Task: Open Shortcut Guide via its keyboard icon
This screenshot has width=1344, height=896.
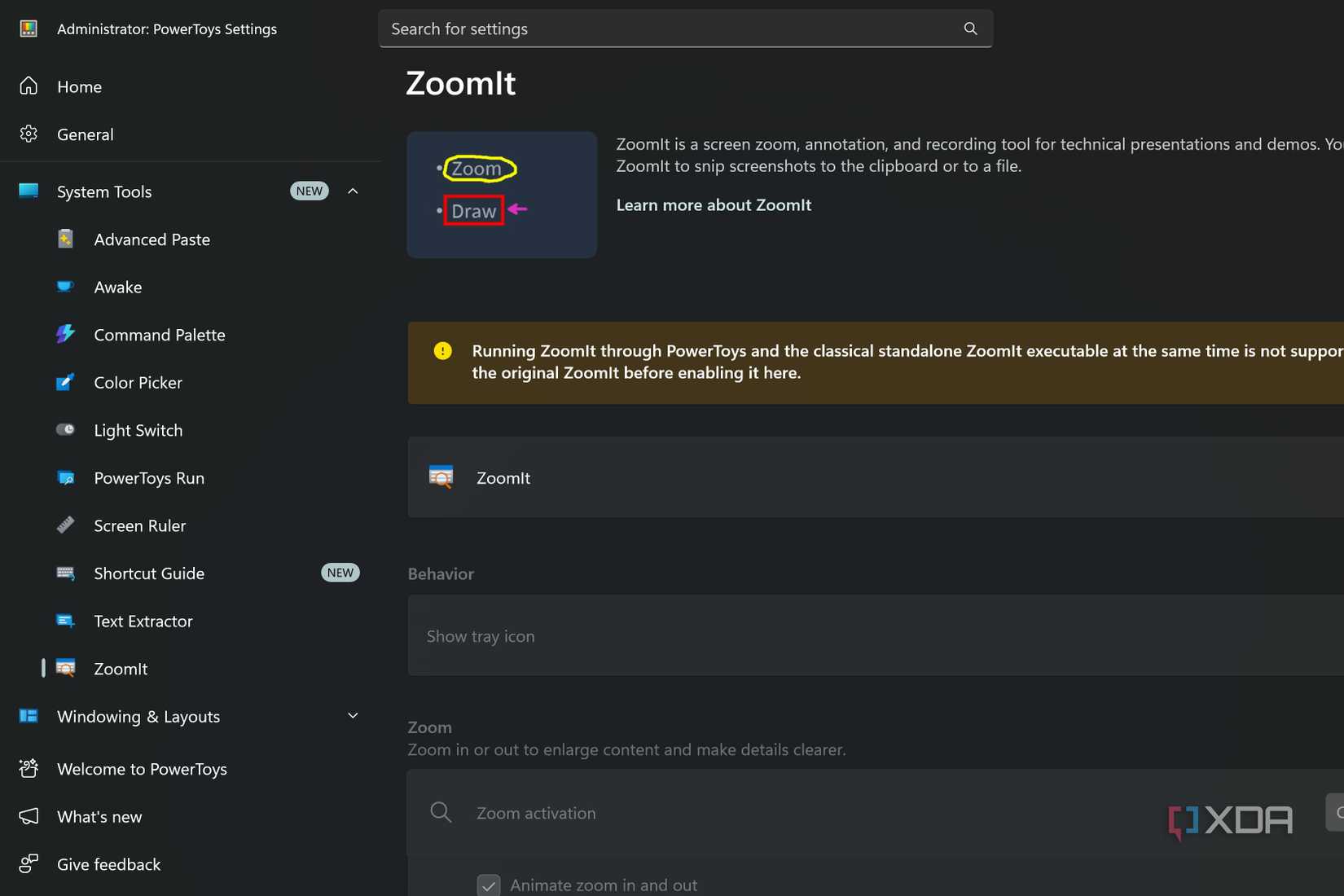Action: coord(65,573)
